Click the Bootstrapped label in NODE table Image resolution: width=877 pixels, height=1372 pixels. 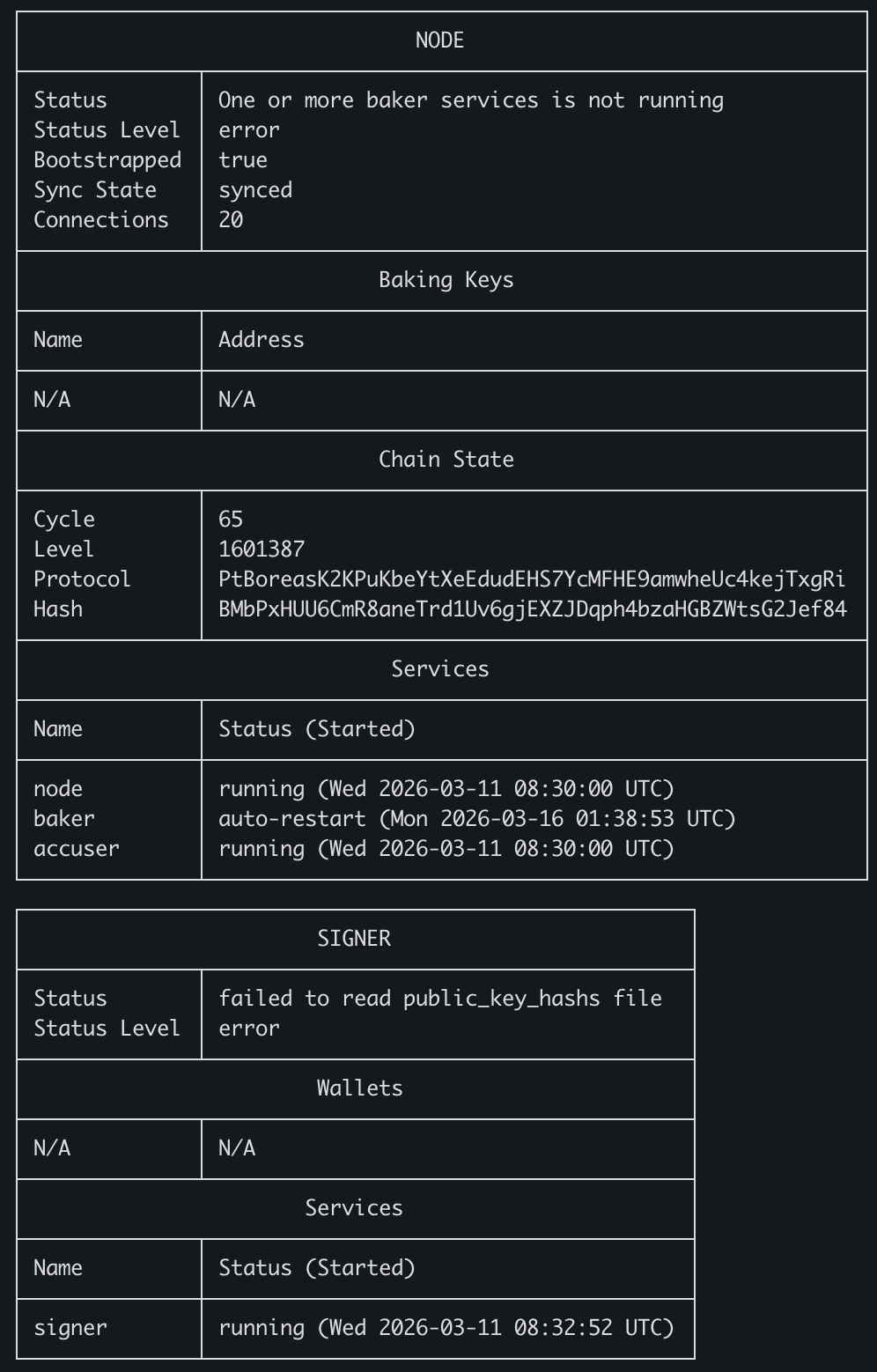[107, 160]
